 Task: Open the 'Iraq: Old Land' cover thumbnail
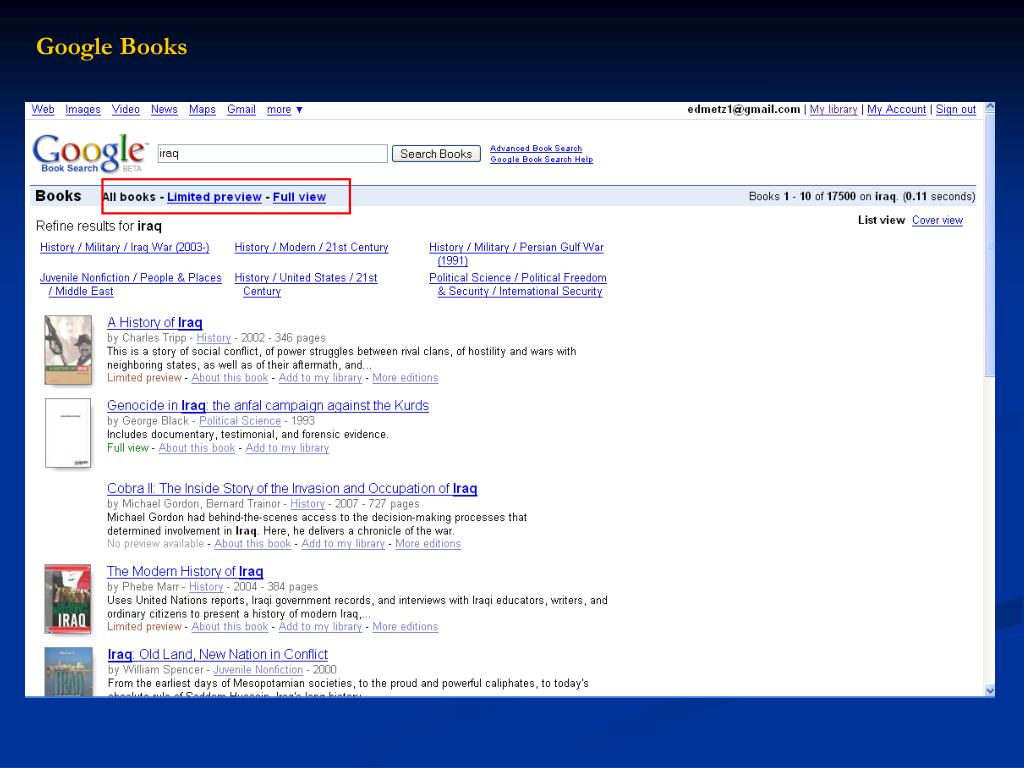click(68, 672)
